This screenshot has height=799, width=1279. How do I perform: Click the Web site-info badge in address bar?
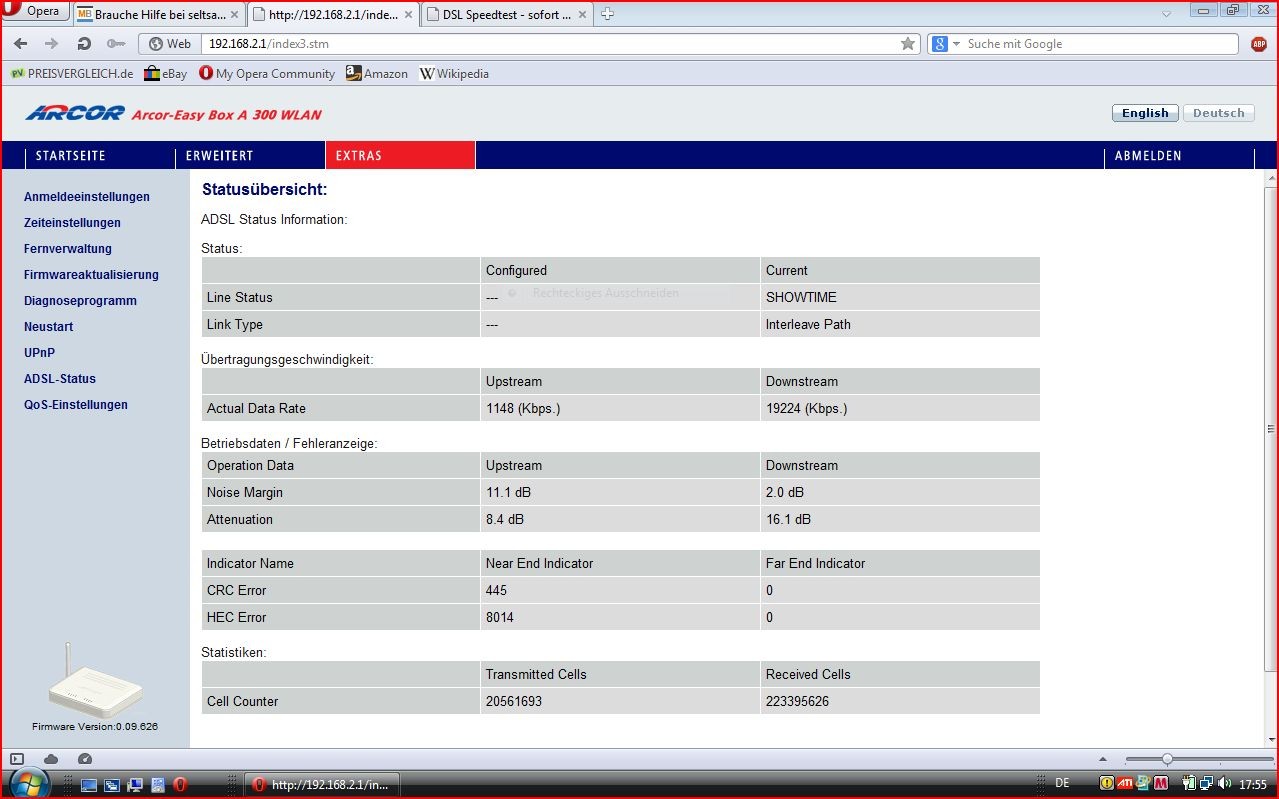pos(170,44)
